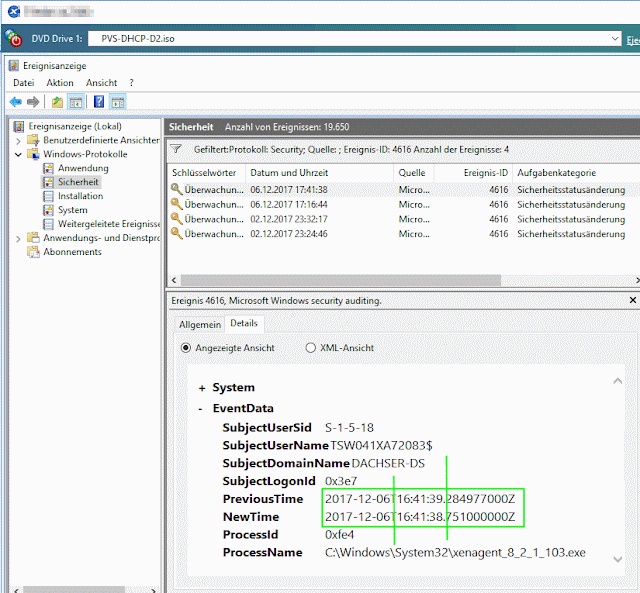
Task: Click the DVD drive power icon
Action: point(14,38)
